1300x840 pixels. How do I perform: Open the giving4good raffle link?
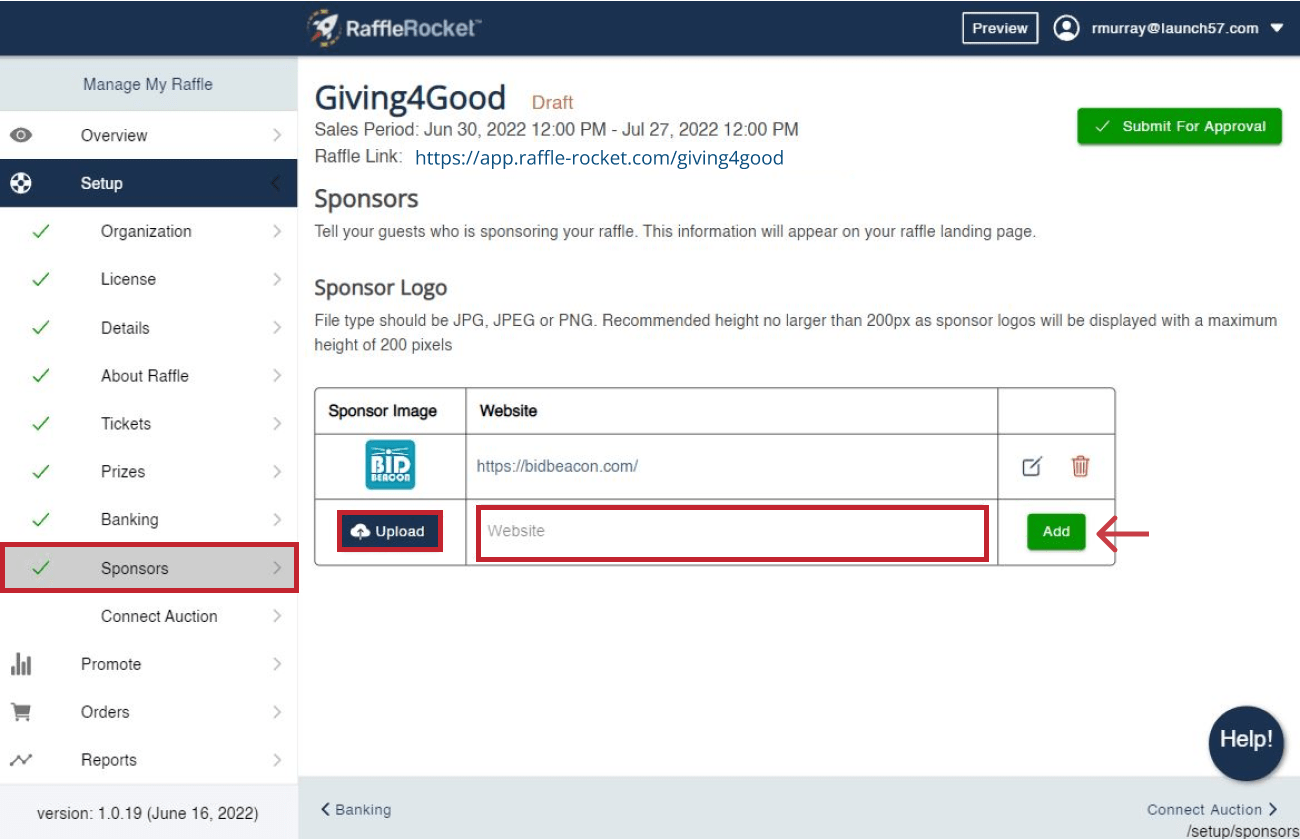point(599,158)
